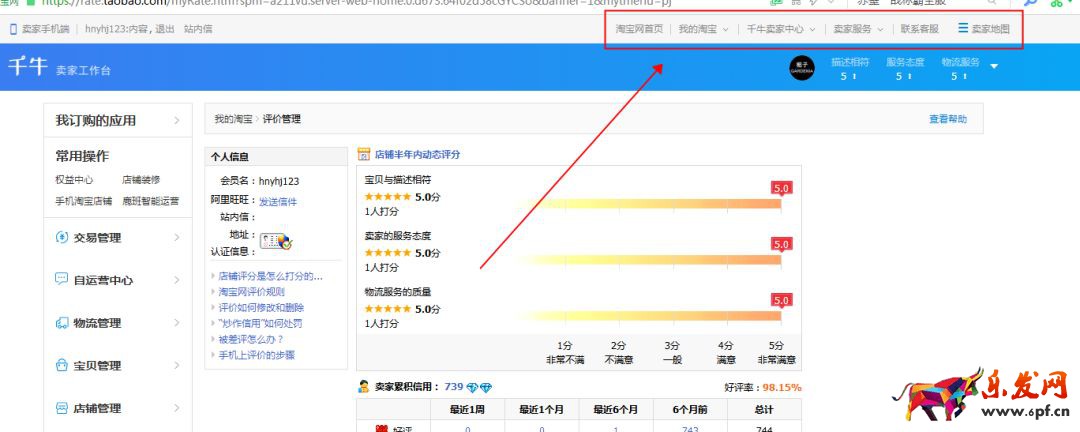Click the 5分 非常满意 axis label
The image size is (1080, 432).
[x=777, y=352]
